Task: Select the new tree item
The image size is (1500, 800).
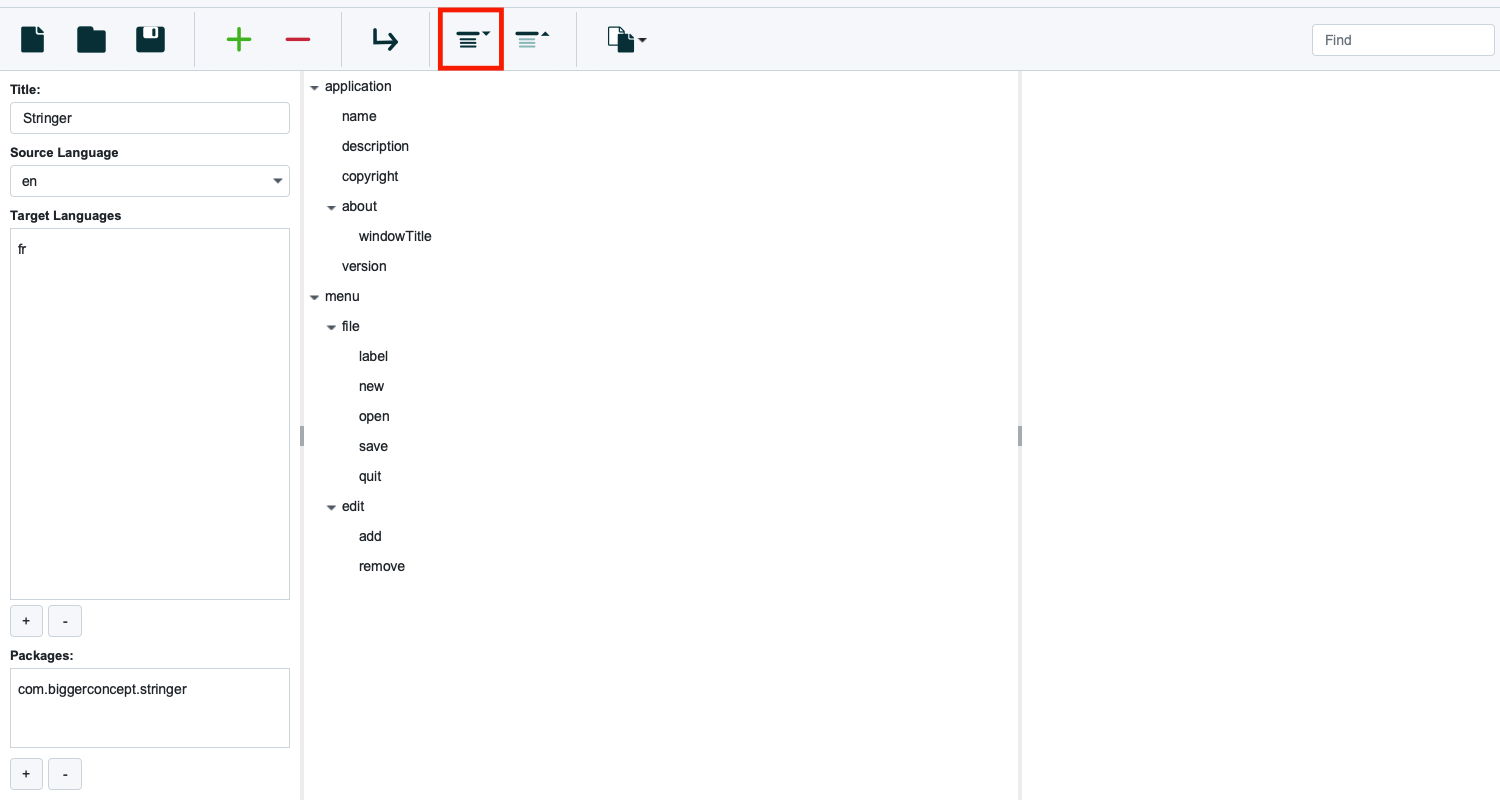Action: (x=371, y=386)
